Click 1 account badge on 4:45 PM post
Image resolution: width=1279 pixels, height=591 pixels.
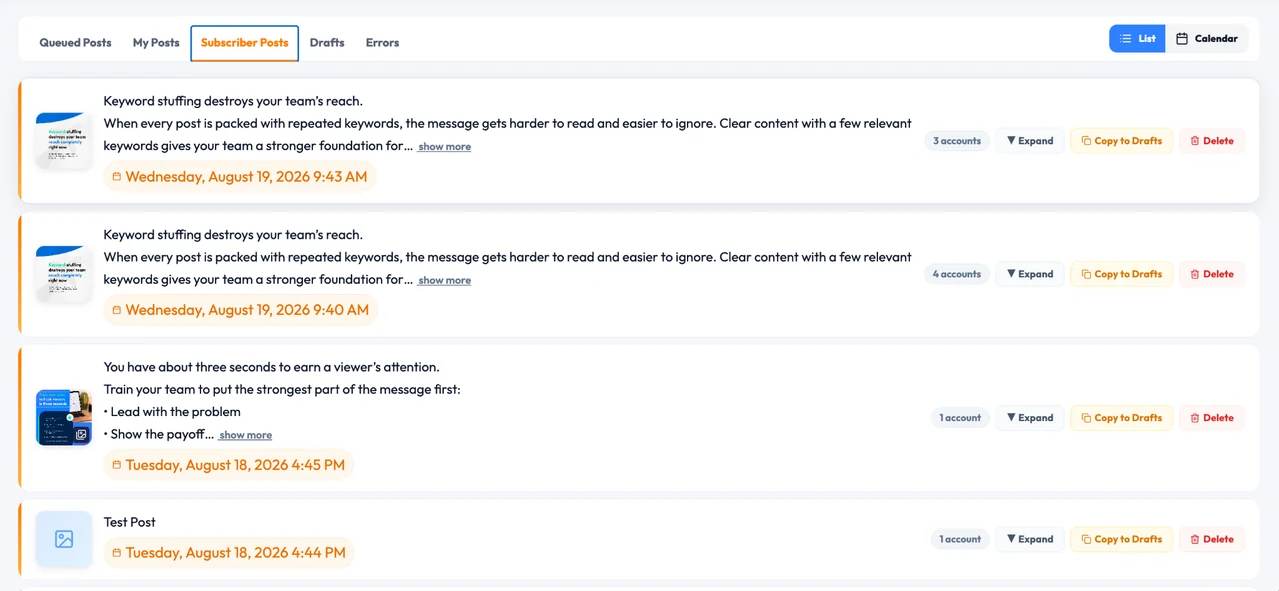(x=960, y=418)
